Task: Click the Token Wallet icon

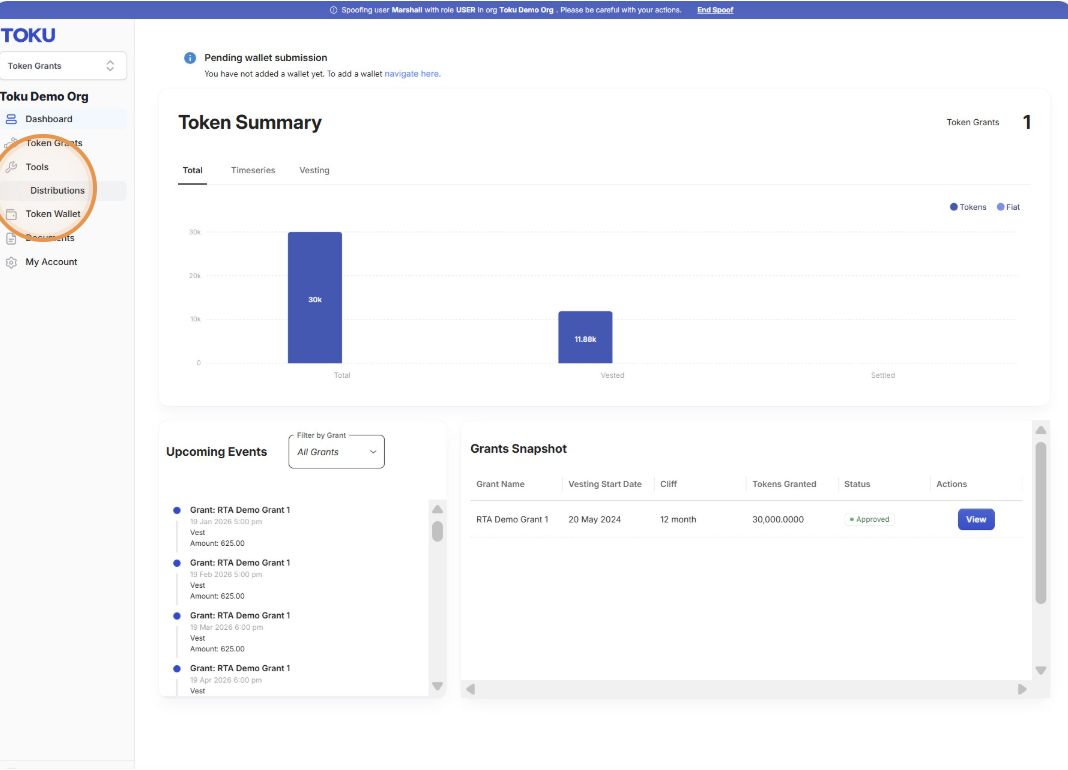Action: (x=11, y=214)
